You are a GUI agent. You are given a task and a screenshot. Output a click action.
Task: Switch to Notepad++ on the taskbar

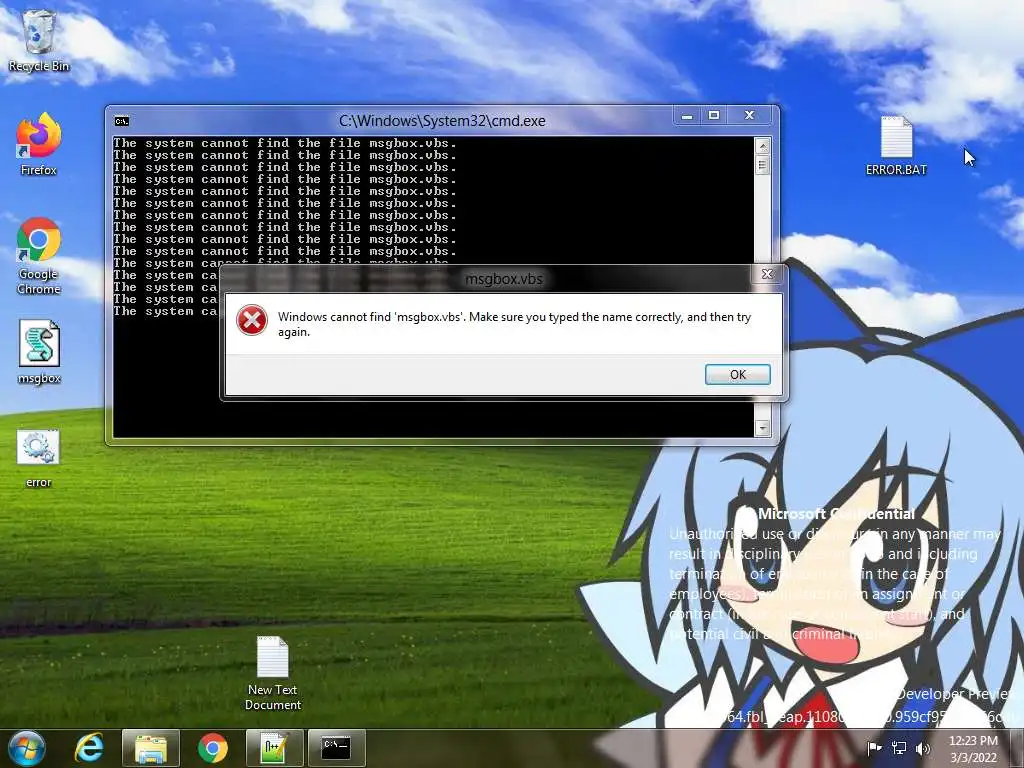274,748
